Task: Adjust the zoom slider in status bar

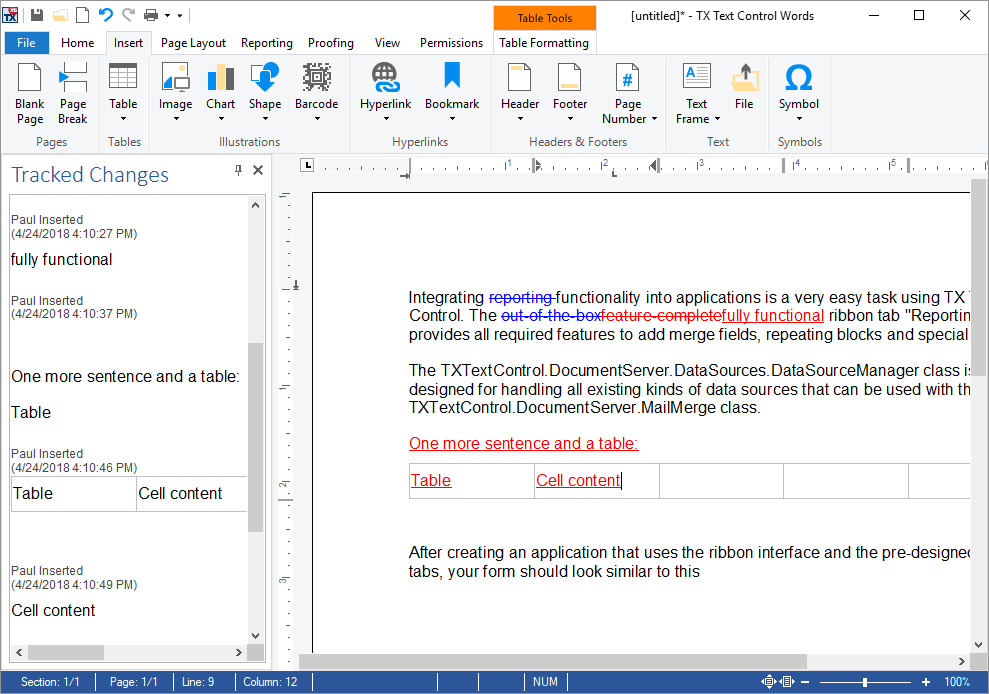Action: [x=865, y=682]
